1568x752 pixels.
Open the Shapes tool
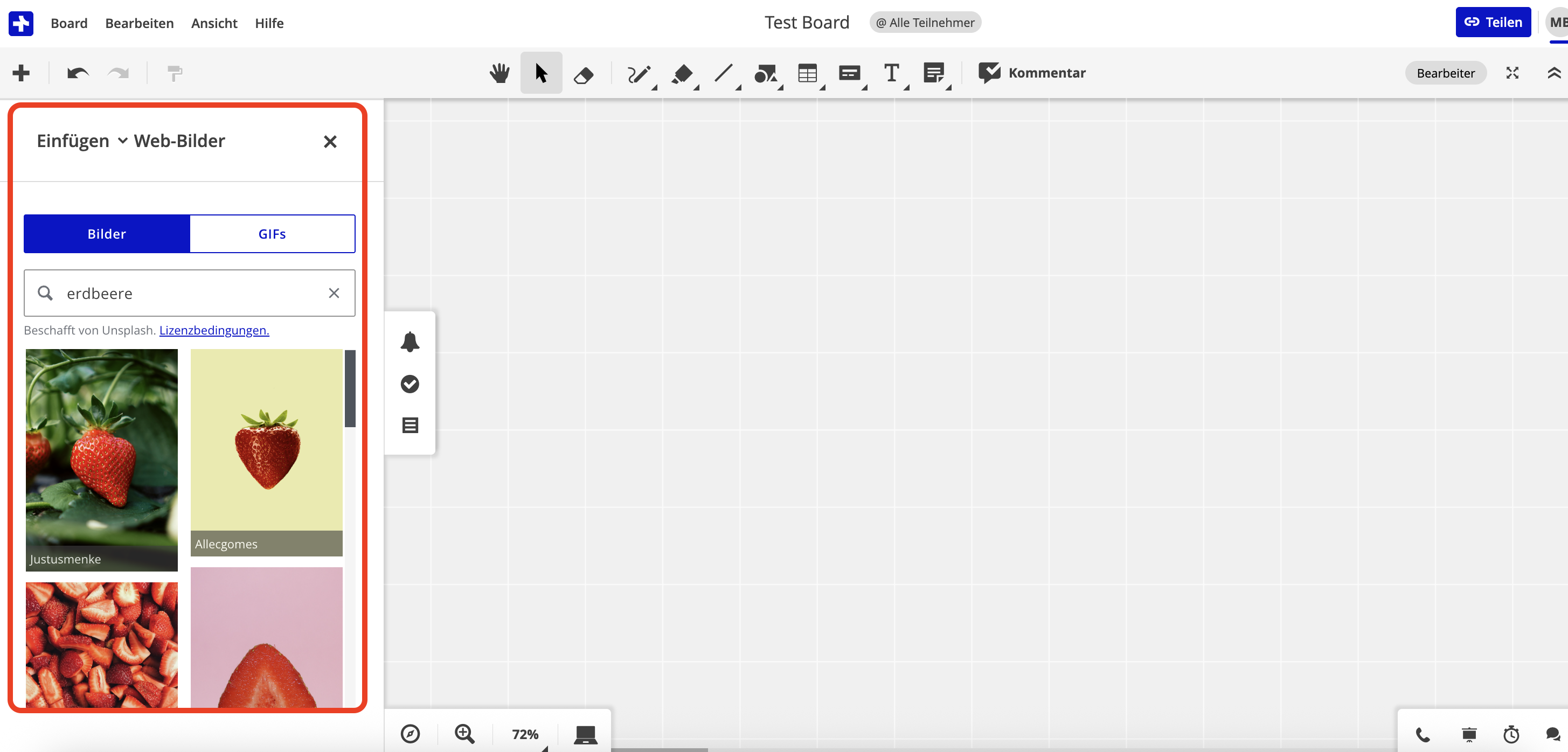pyautogui.click(x=766, y=73)
